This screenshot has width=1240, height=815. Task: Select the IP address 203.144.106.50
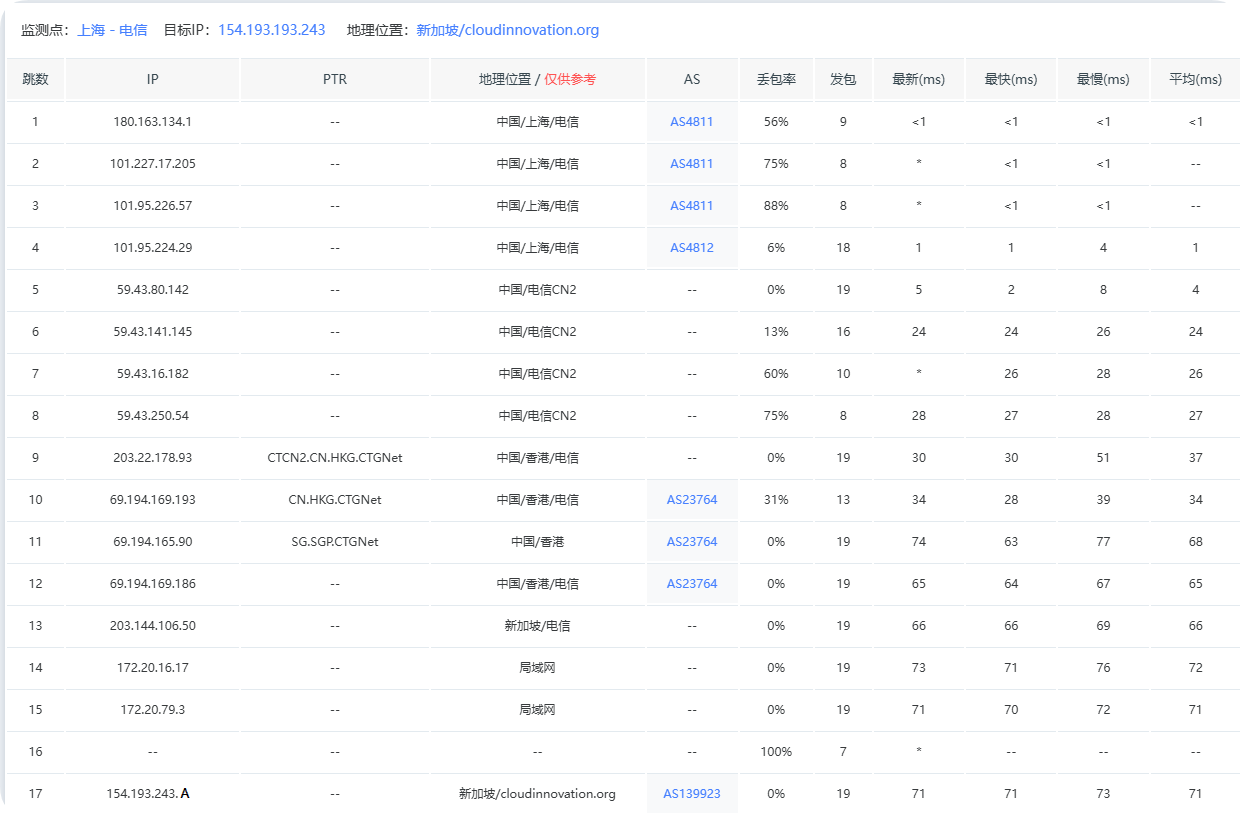coord(153,626)
